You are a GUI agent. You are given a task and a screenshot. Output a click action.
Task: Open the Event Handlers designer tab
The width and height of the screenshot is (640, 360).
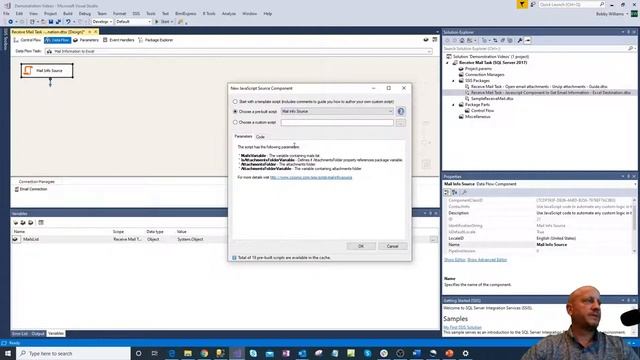point(118,40)
